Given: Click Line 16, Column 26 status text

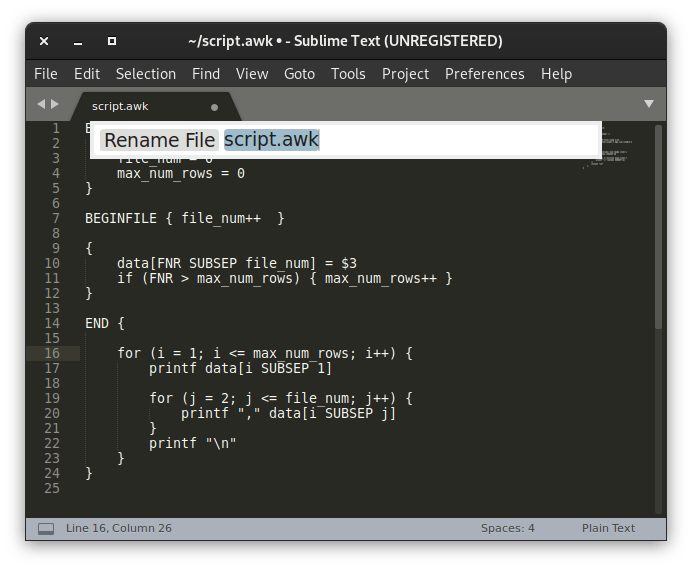Looking at the screenshot, I should pyautogui.click(x=119, y=528).
